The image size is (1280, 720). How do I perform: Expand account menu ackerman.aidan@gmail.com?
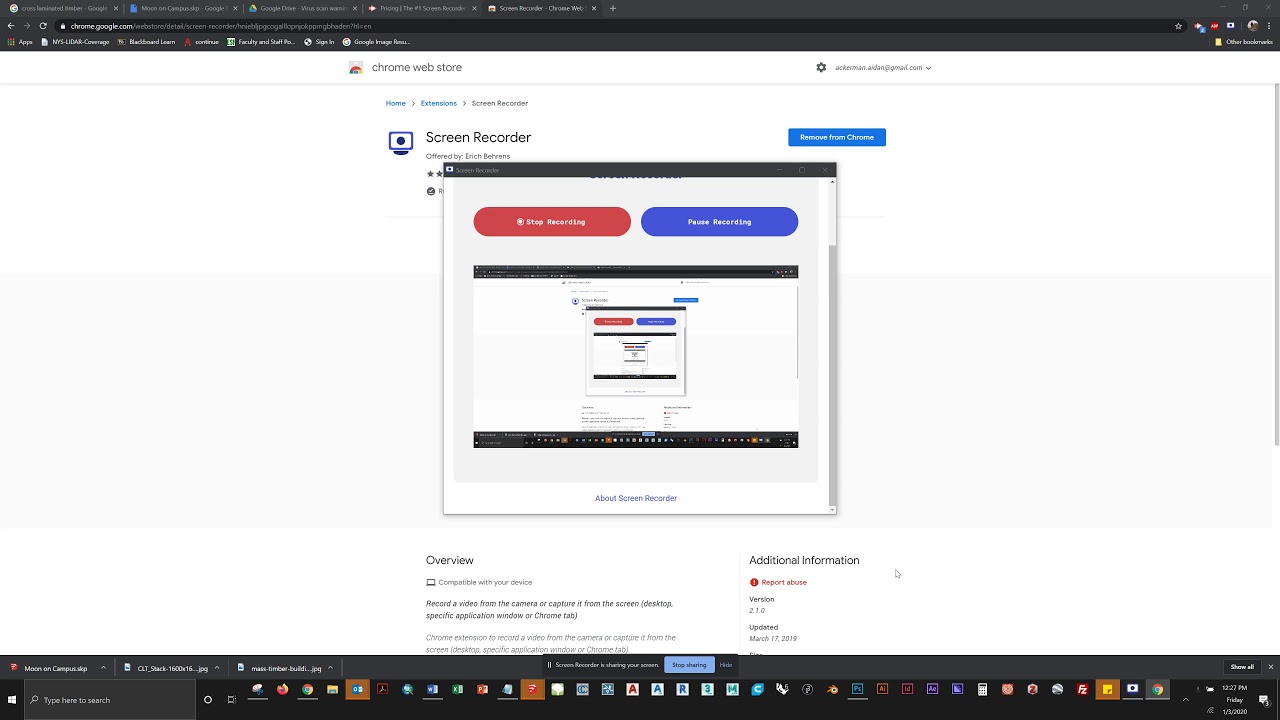(x=883, y=67)
